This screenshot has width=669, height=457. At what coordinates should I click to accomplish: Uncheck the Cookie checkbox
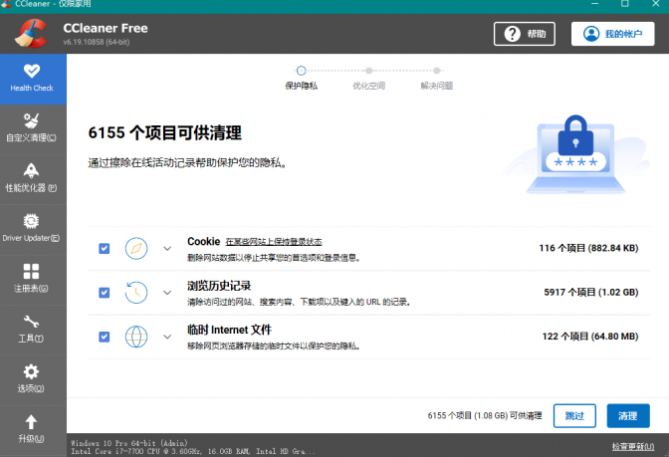click(104, 248)
